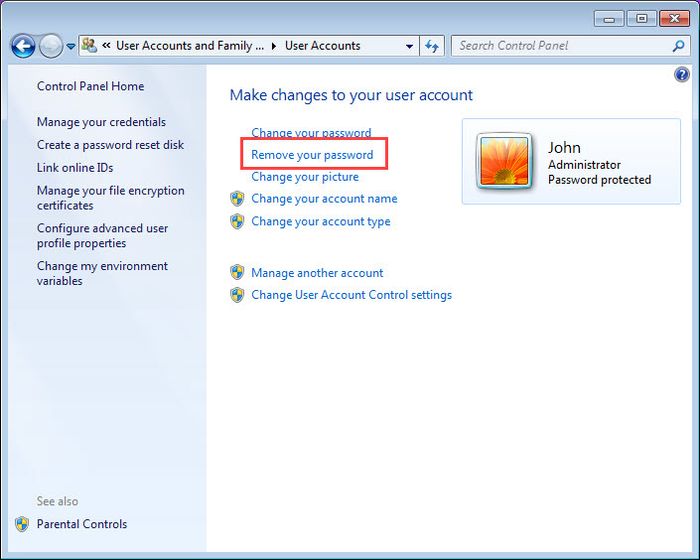The width and height of the screenshot is (700, 560).
Task: Open Help with the question mark icon
Action: 682,75
